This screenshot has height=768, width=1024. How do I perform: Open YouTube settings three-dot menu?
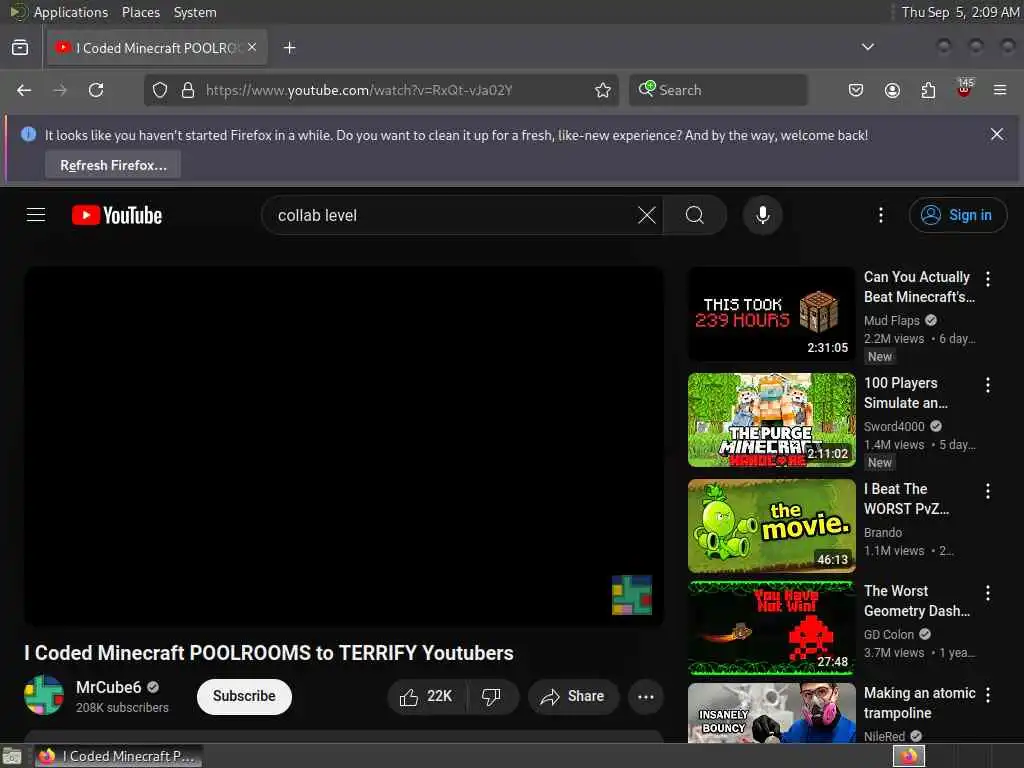click(880, 215)
